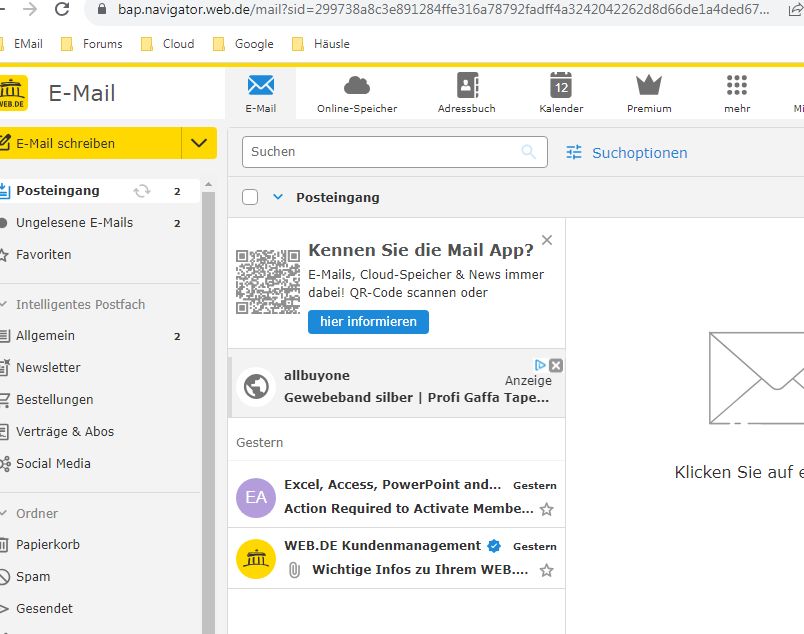Open the Cloud bookmark folder
The height and width of the screenshot is (634, 804).
(x=168, y=44)
